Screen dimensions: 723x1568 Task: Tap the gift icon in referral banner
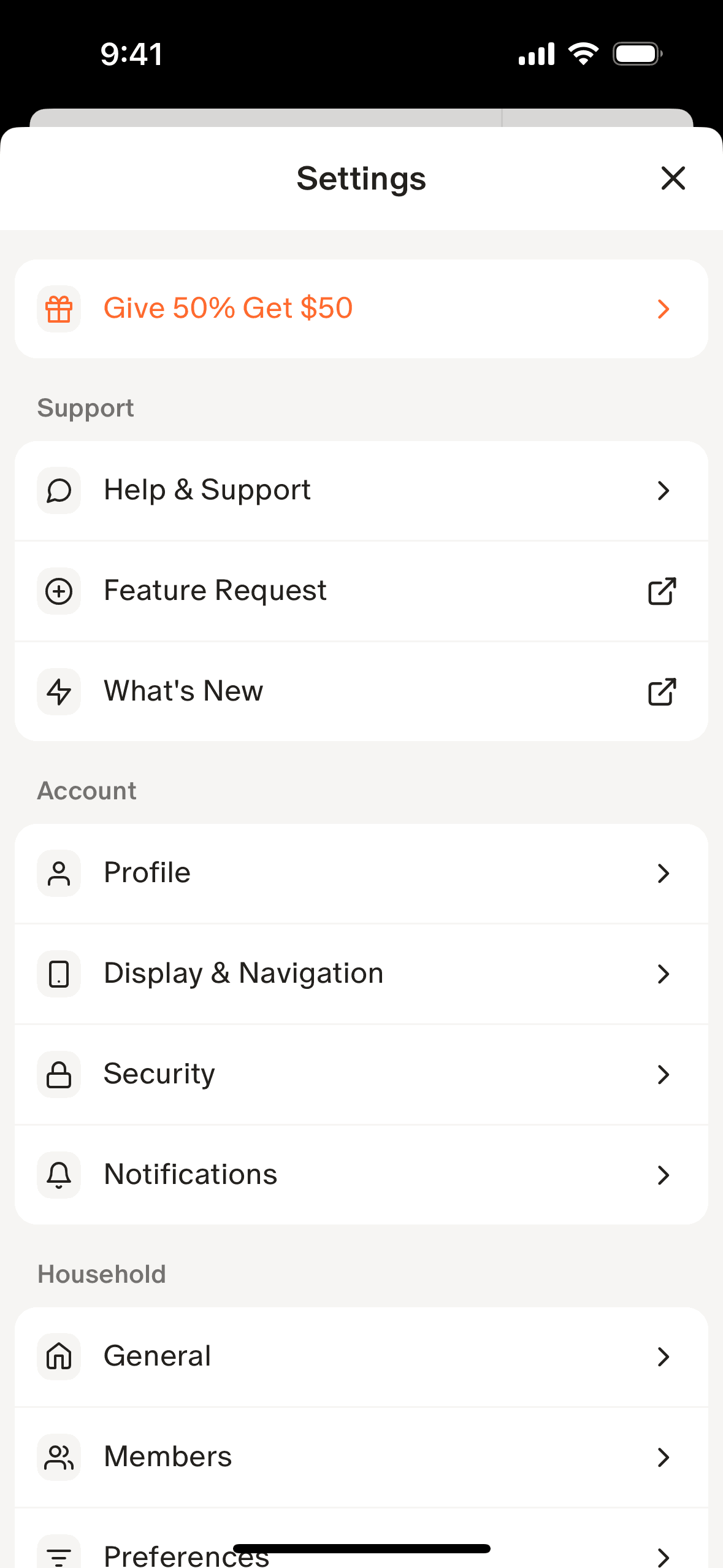(59, 309)
